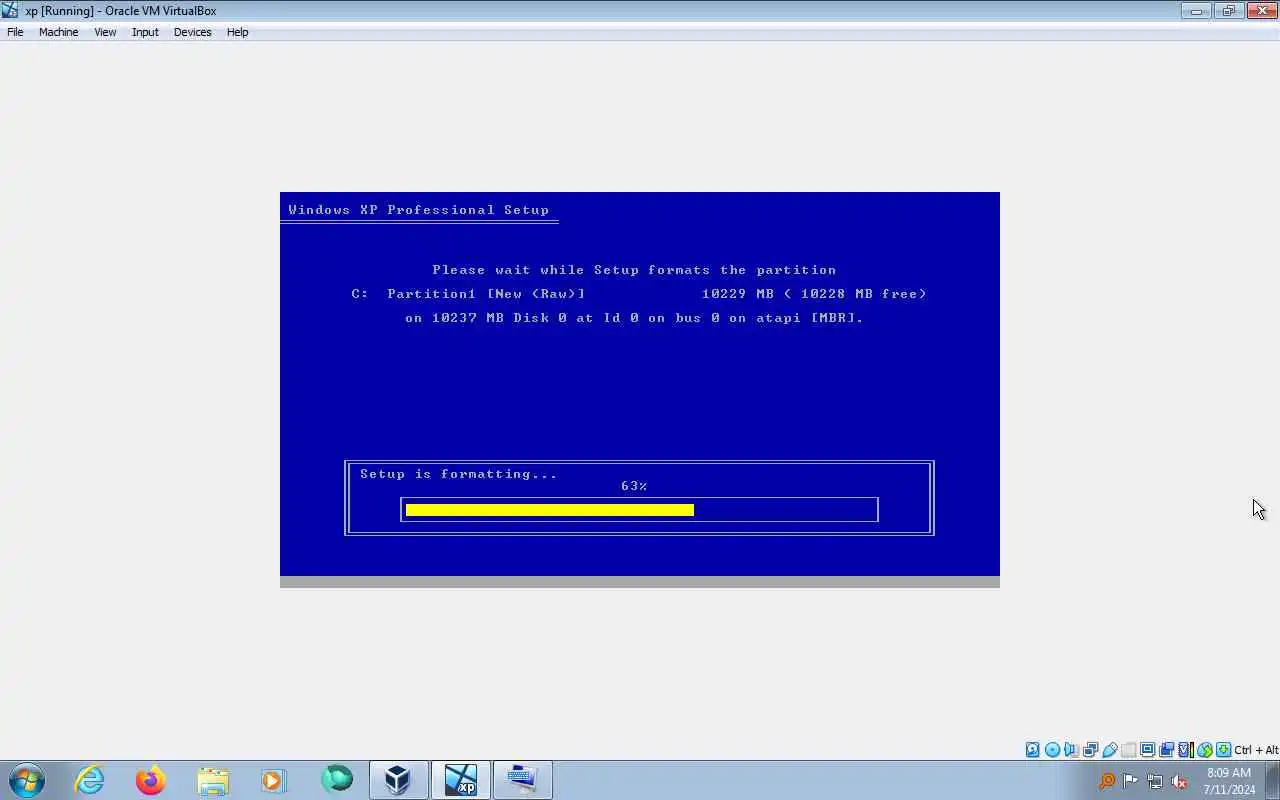Open Windows Explorer from taskbar

[213, 780]
